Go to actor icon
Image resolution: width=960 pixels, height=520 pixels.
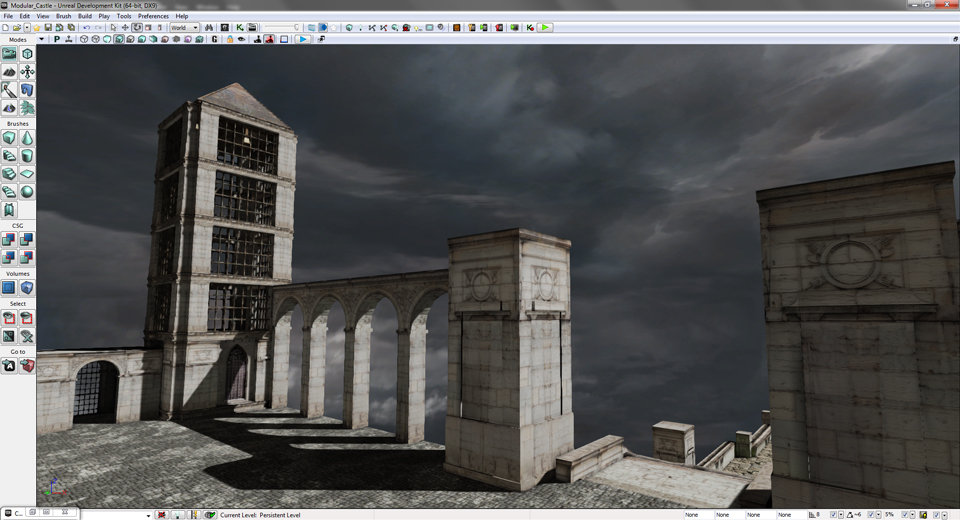(9, 366)
